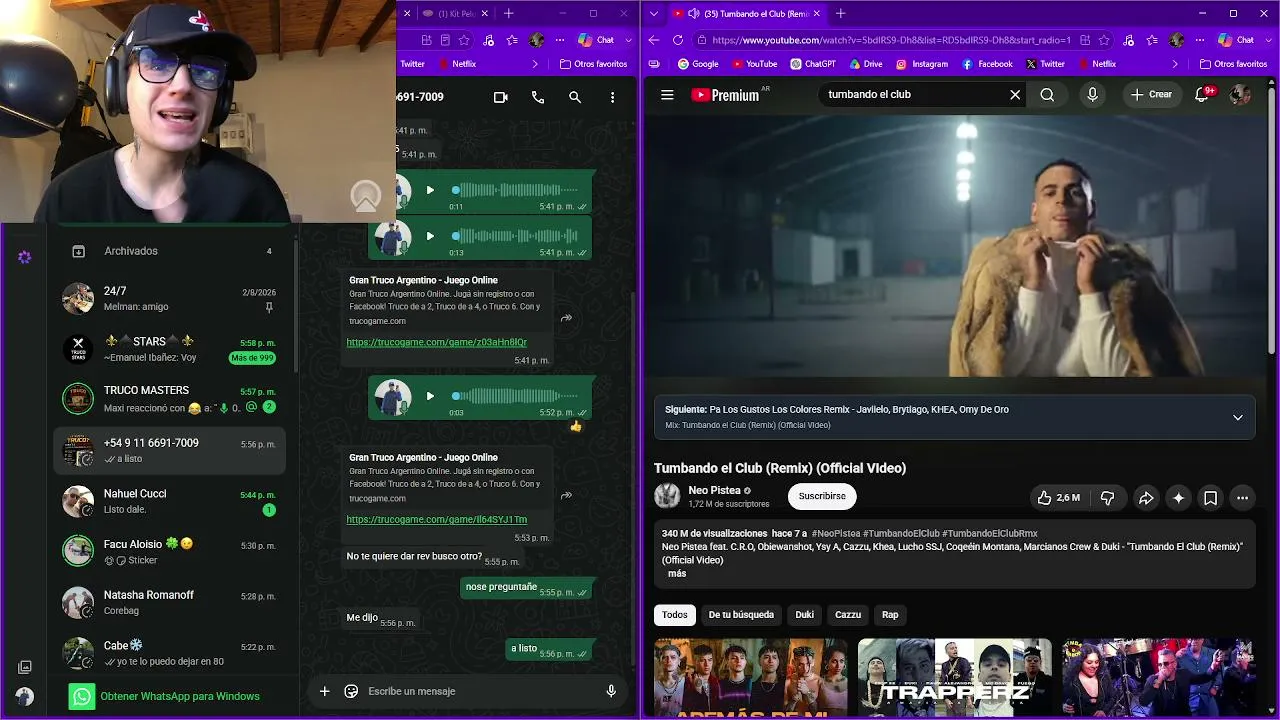Open the media gallery icon in WhatsApp sidebar
Image resolution: width=1280 pixels, height=720 pixels.
(x=25, y=667)
